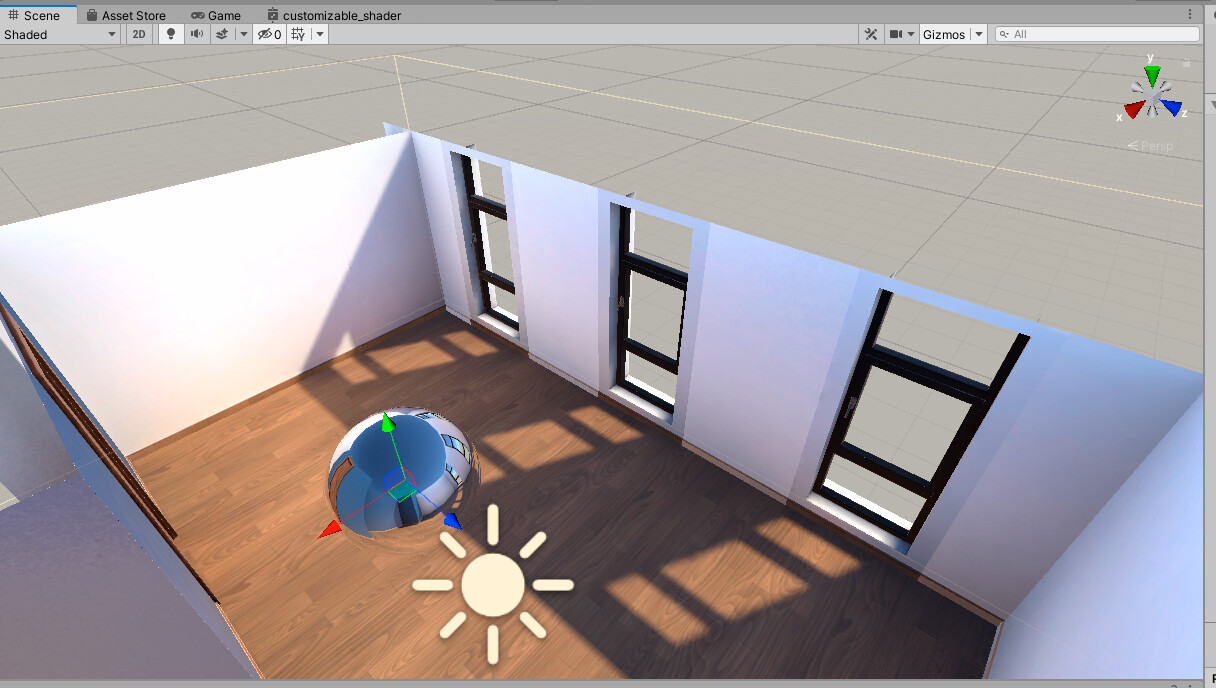Image resolution: width=1216 pixels, height=688 pixels.
Task: Toggle perspective by clicking the Persp label
Action: point(1153,146)
